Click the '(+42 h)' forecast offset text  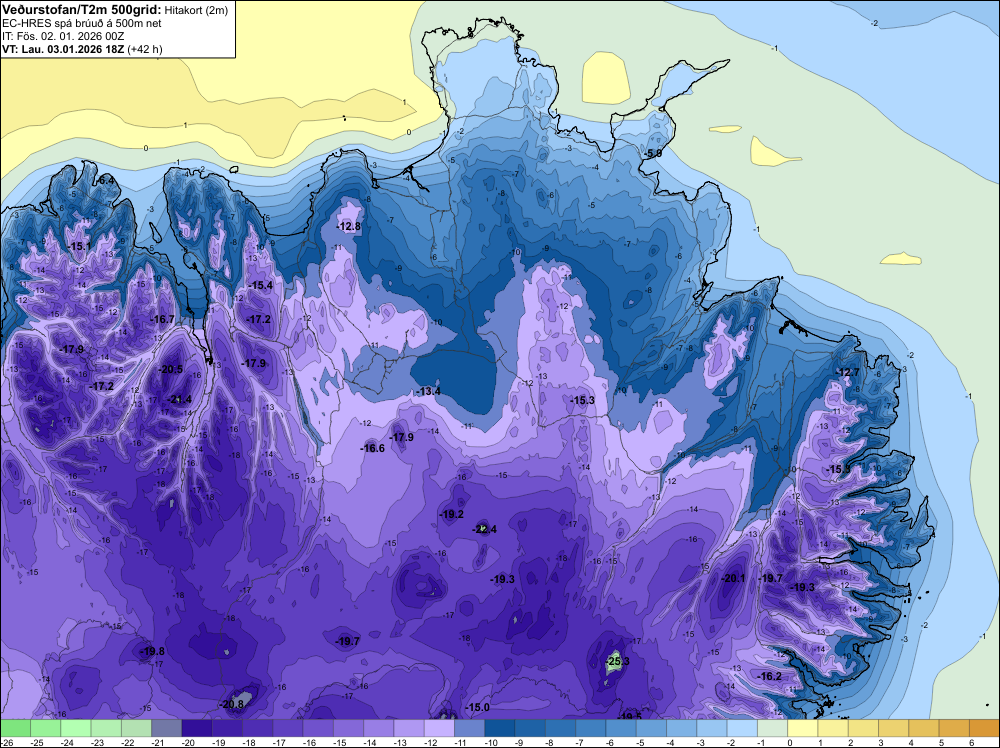(x=145, y=49)
